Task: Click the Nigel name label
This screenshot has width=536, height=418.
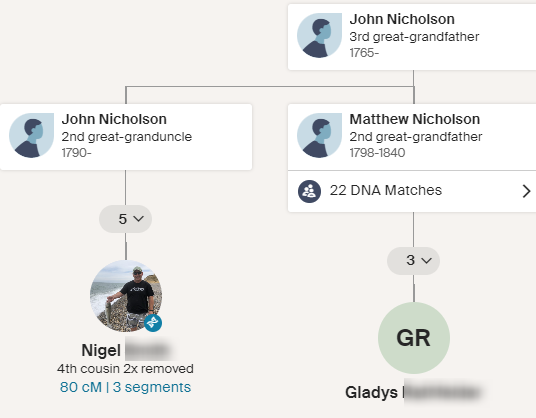Action: coord(101,350)
